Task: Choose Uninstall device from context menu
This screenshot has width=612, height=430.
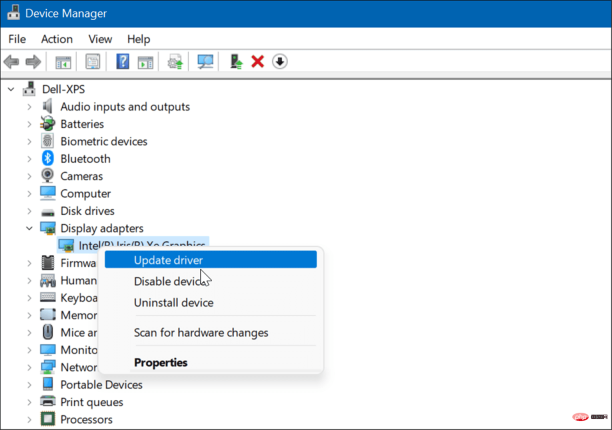Action: pos(211,303)
